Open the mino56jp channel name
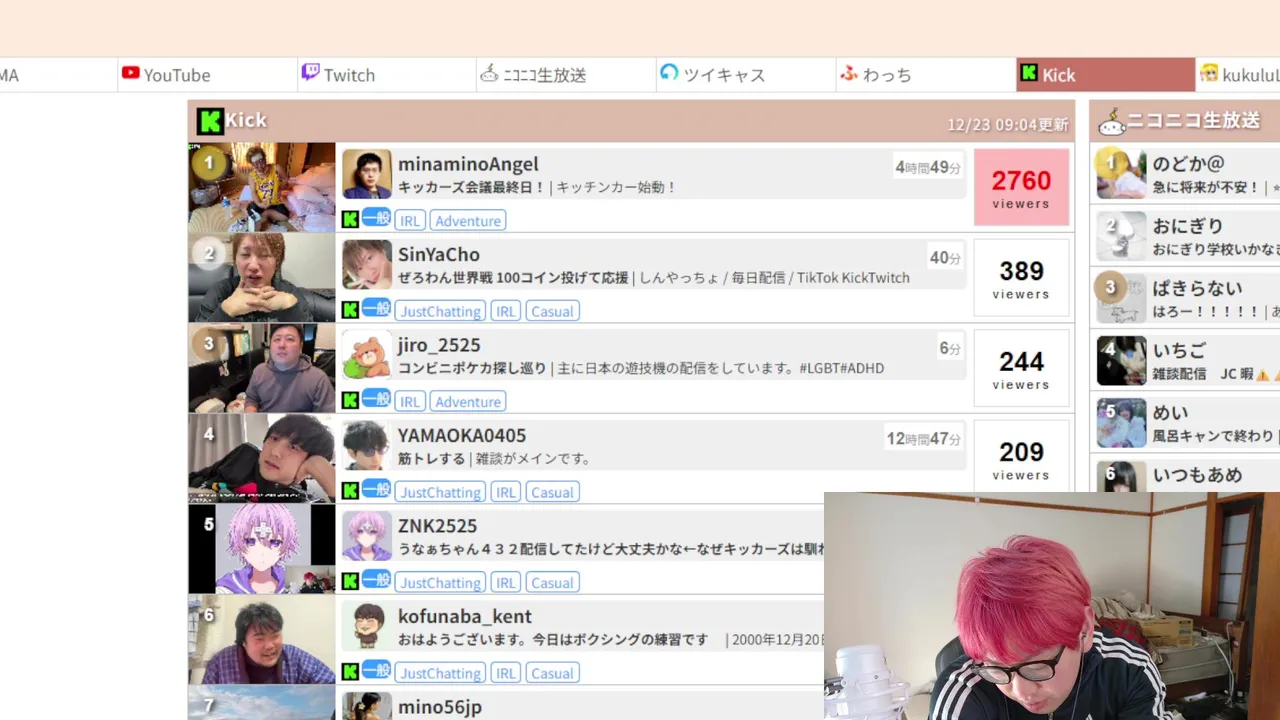Screen dimensions: 1280x720 440,707
